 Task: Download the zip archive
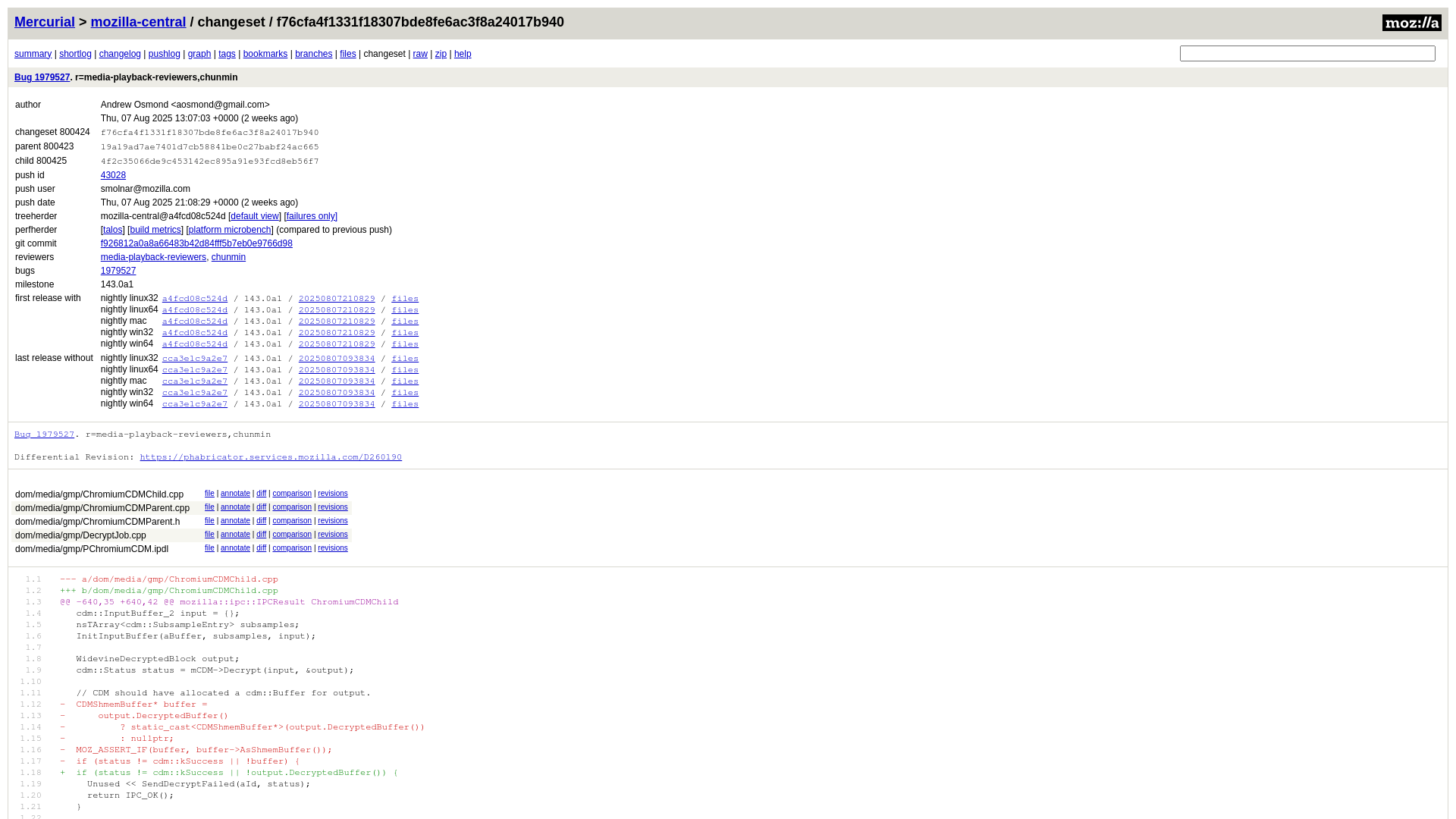(441, 54)
